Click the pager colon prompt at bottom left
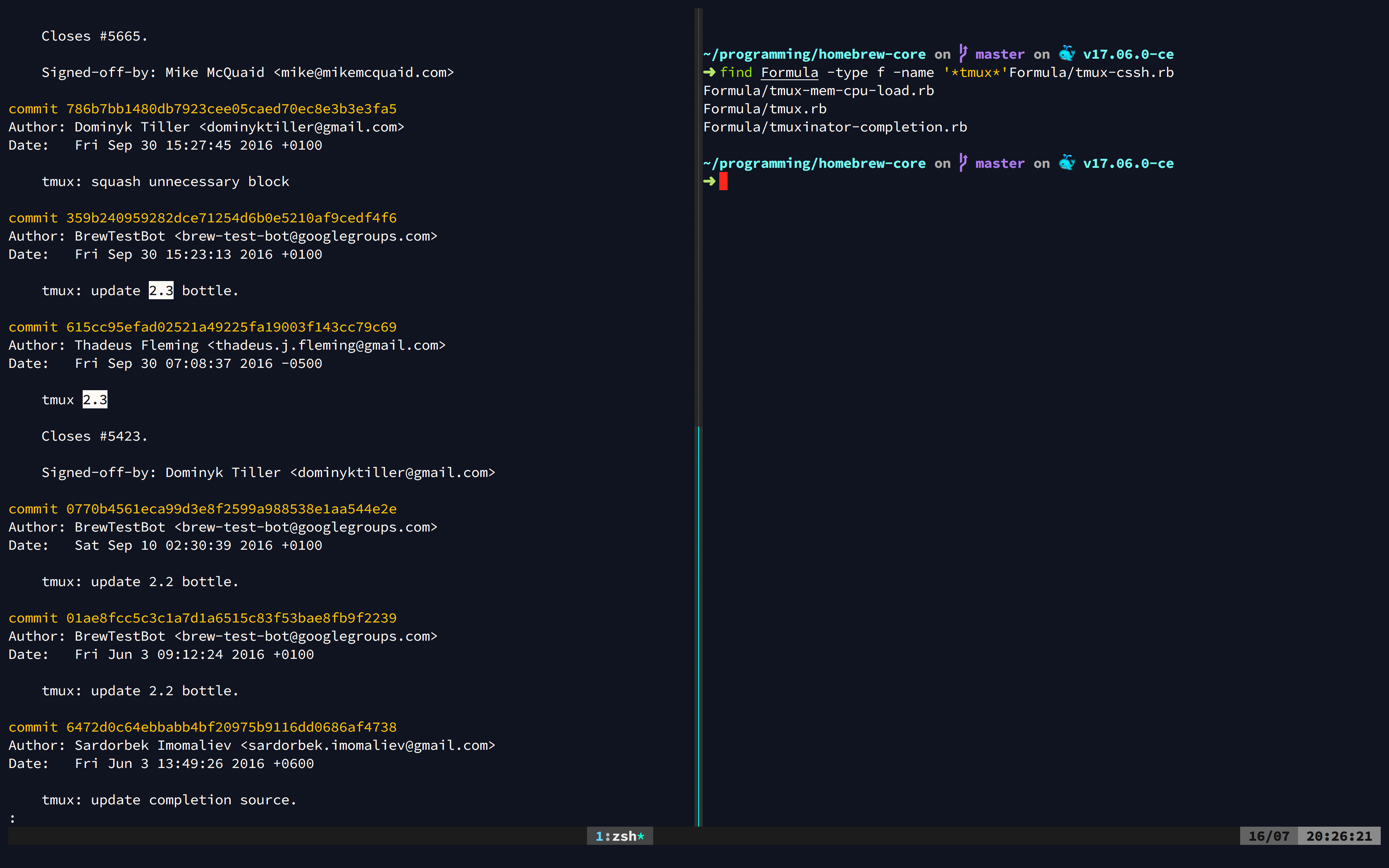1389x868 pixels. [12, 818]
